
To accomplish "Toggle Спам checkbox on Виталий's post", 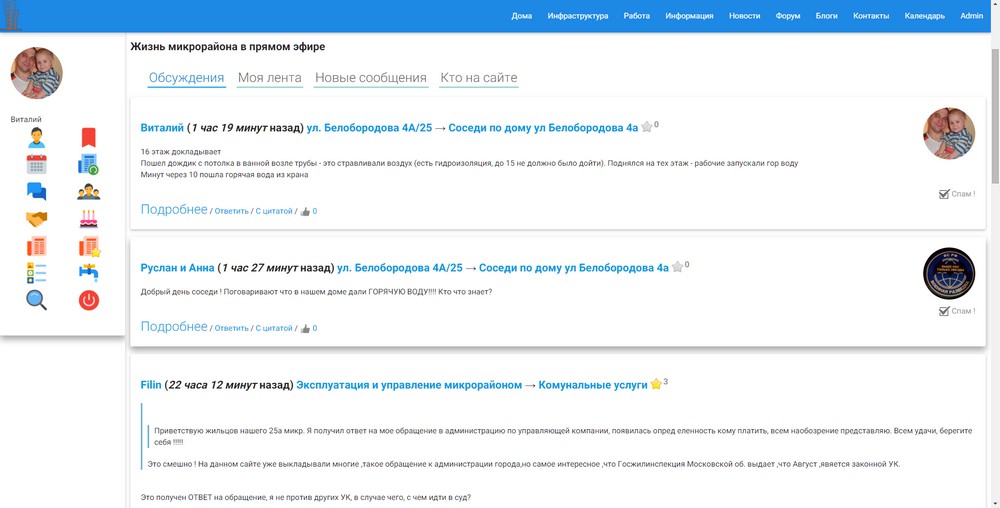I will pyautogui.click(x=945, y=194).
